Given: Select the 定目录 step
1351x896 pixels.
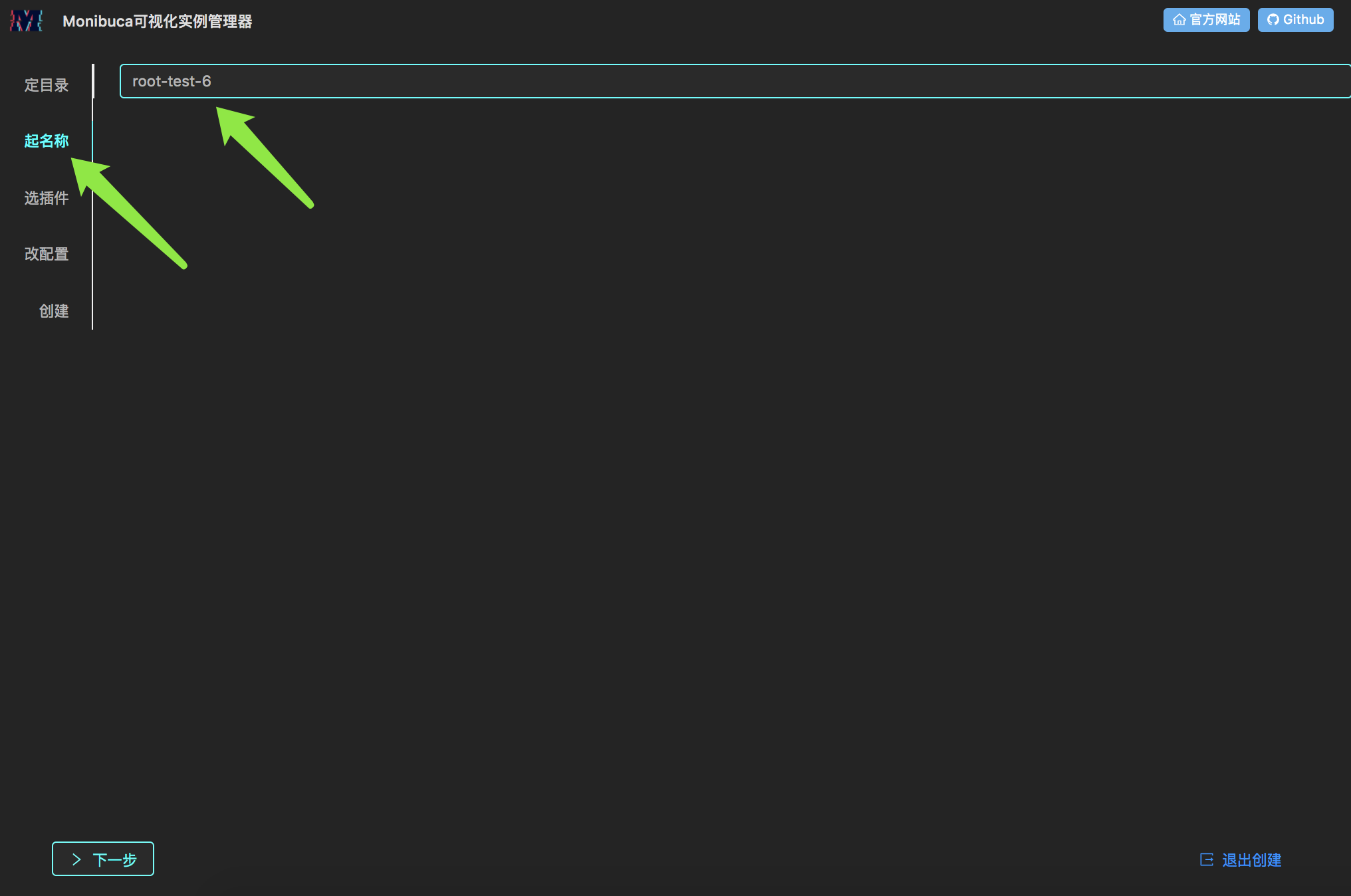Looking at the screenshot, I should (x=47, y=85).
